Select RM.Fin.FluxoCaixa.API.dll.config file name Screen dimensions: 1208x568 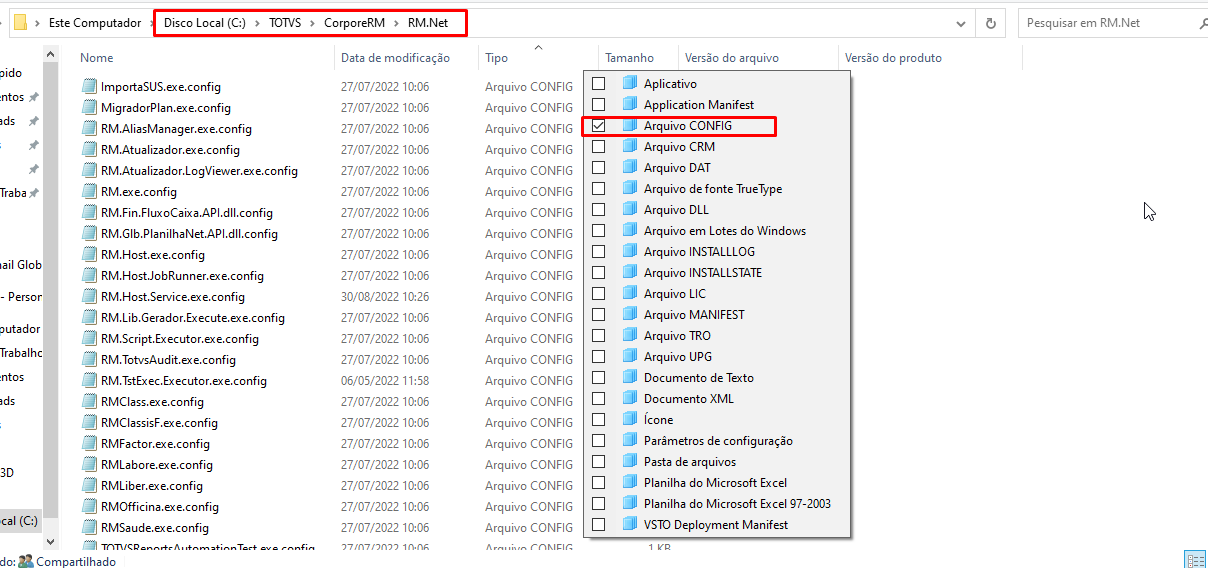[x=187, y=213]
